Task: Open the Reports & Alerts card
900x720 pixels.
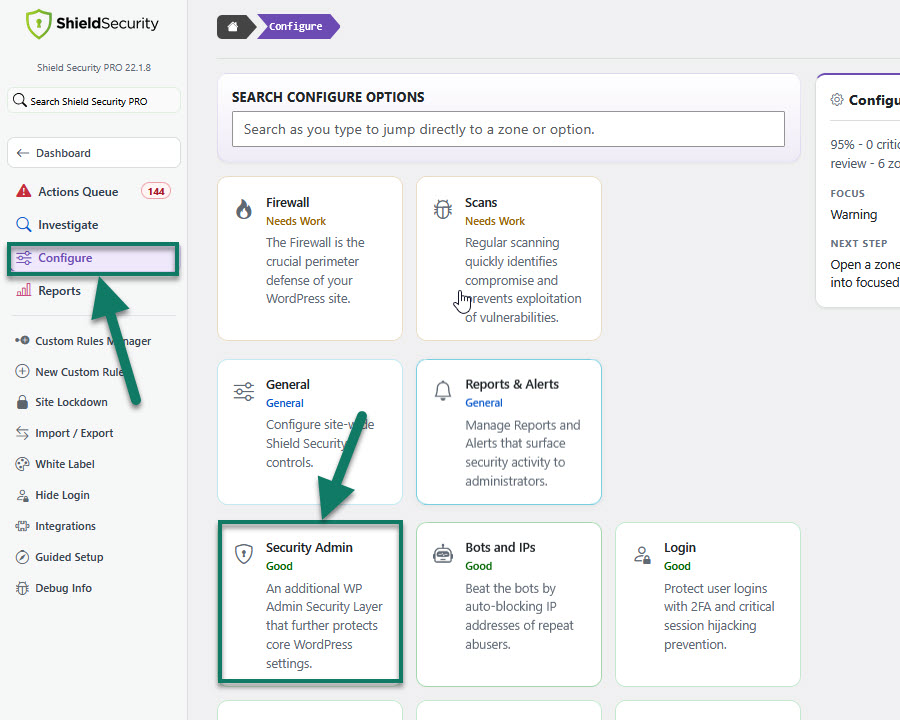Action: 509,432
